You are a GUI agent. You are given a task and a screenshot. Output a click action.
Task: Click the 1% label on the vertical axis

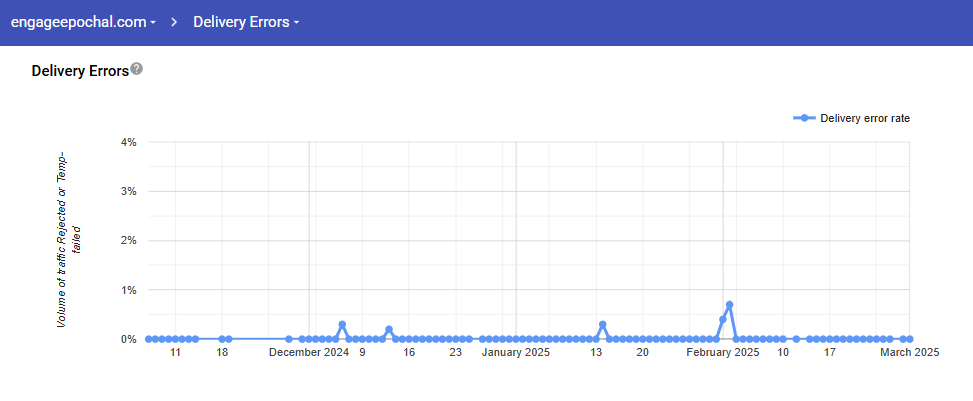point(128,290)
